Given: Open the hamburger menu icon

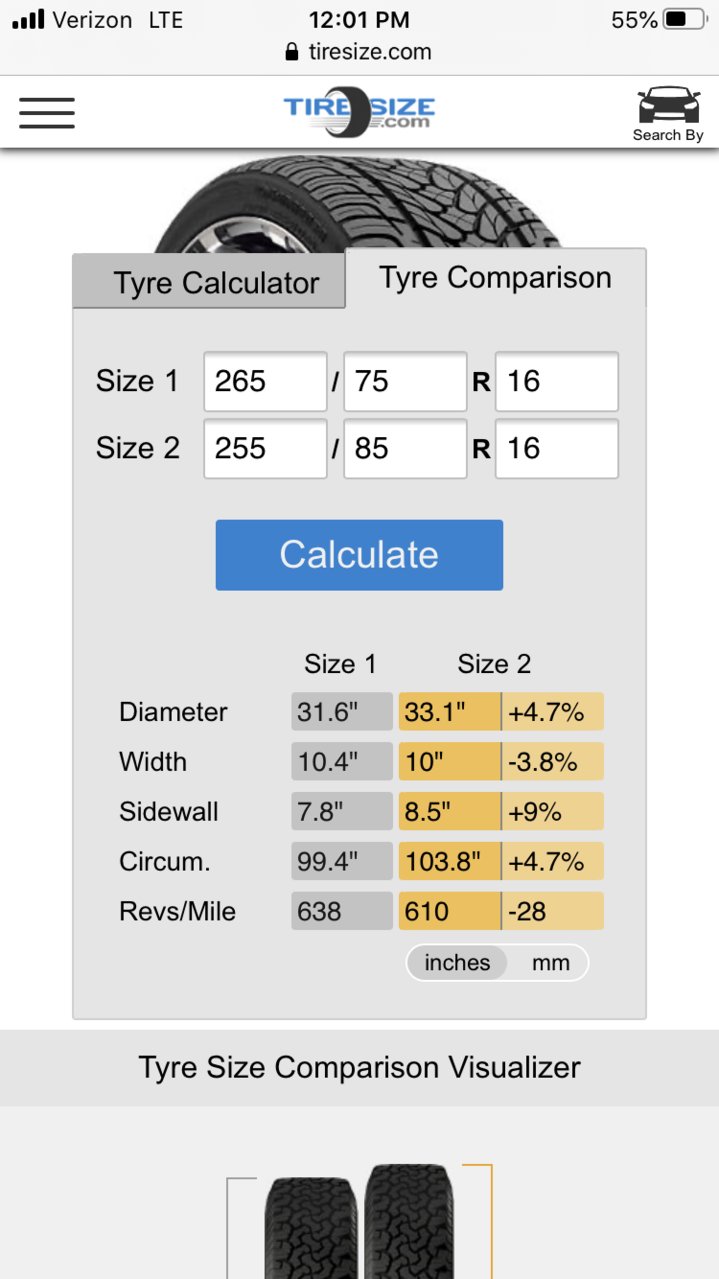Looking at the screenshot, I should pyautogui.click(x=47, y=112).
